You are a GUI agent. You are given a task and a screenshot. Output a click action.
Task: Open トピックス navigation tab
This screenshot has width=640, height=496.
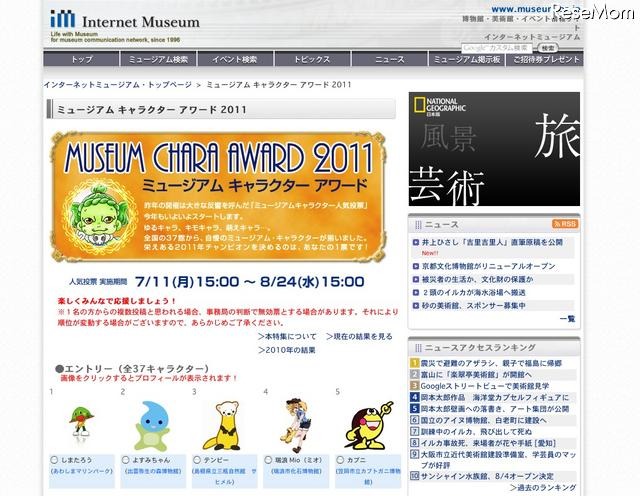pyautogui.click(x=312, y=59)
